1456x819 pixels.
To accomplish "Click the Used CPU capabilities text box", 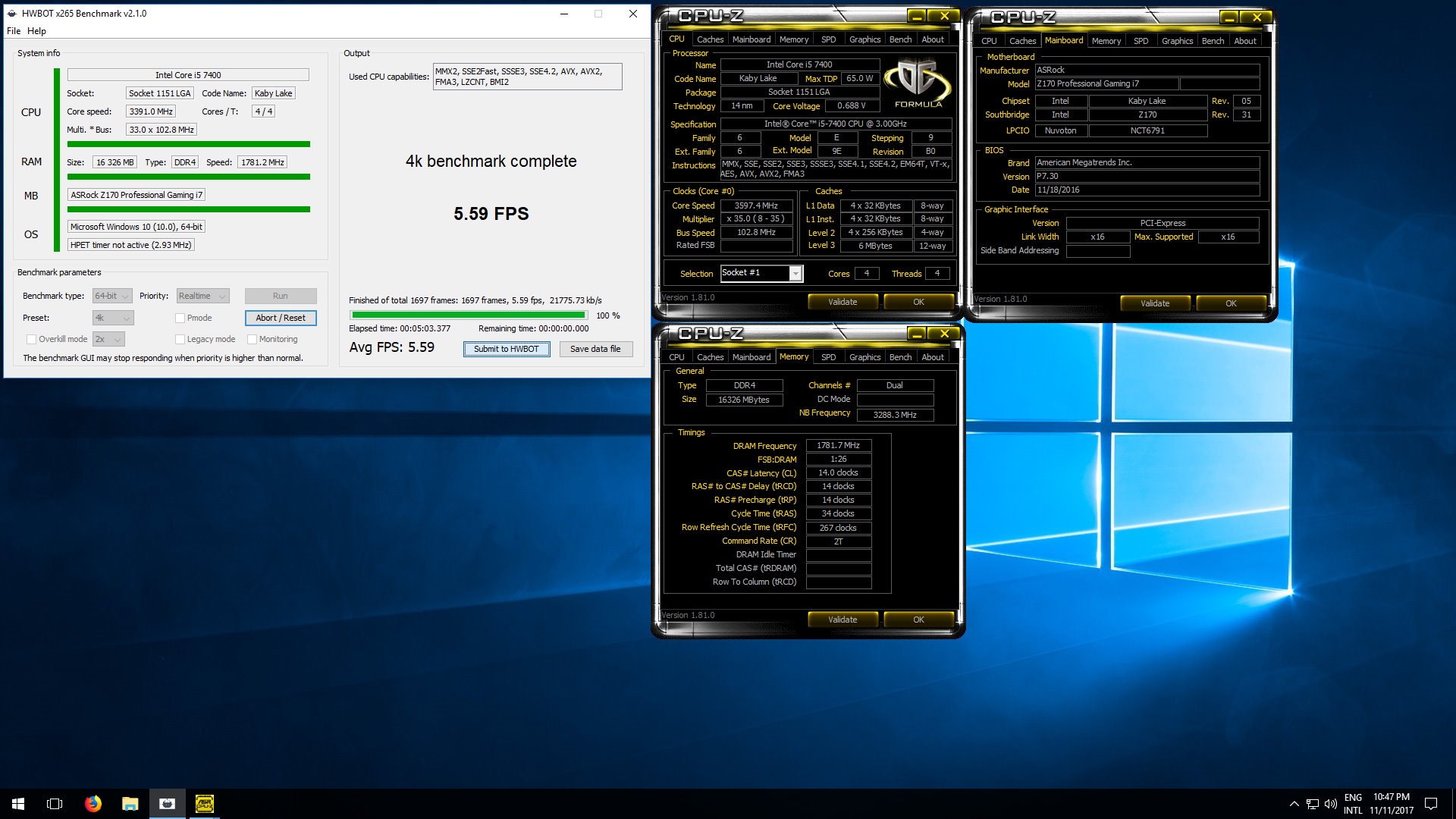I will point(527,77).
